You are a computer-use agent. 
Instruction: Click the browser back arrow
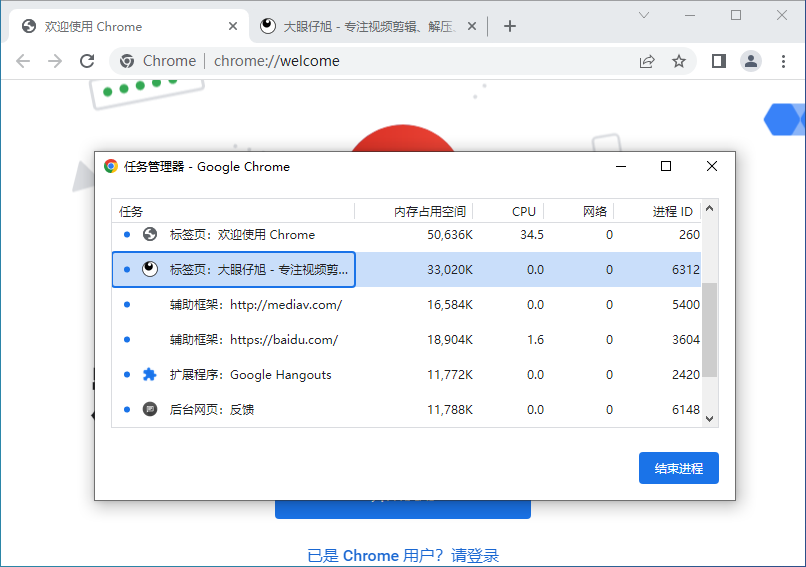(x=23, y=61)
